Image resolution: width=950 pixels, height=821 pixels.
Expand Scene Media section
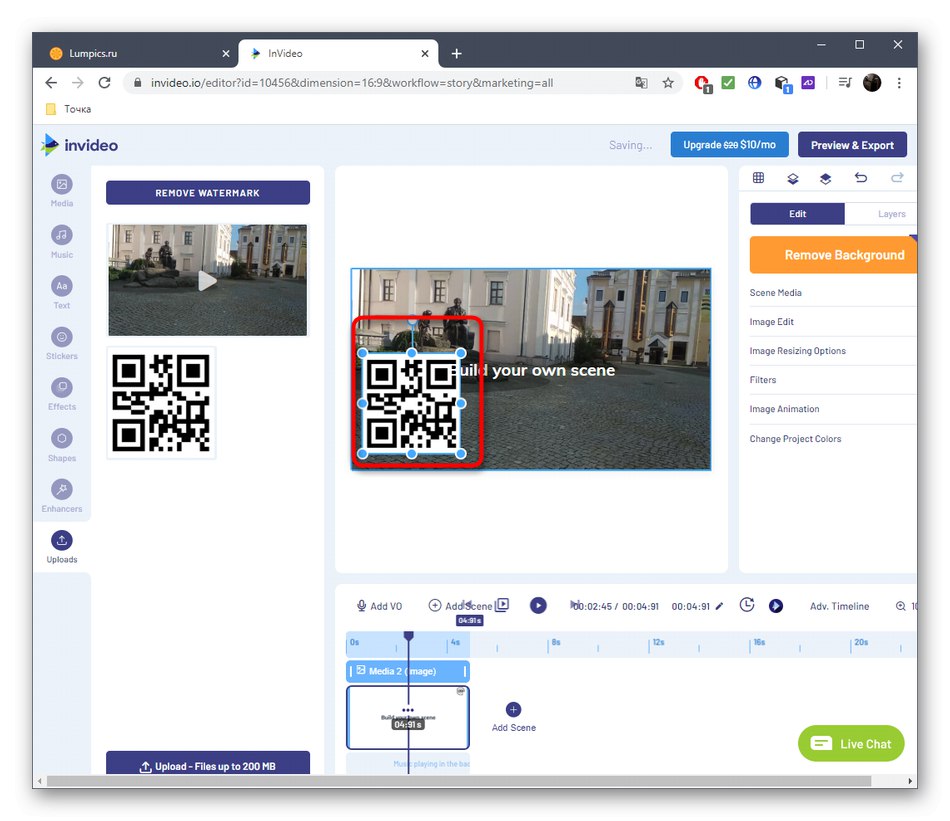coord(832,293)
